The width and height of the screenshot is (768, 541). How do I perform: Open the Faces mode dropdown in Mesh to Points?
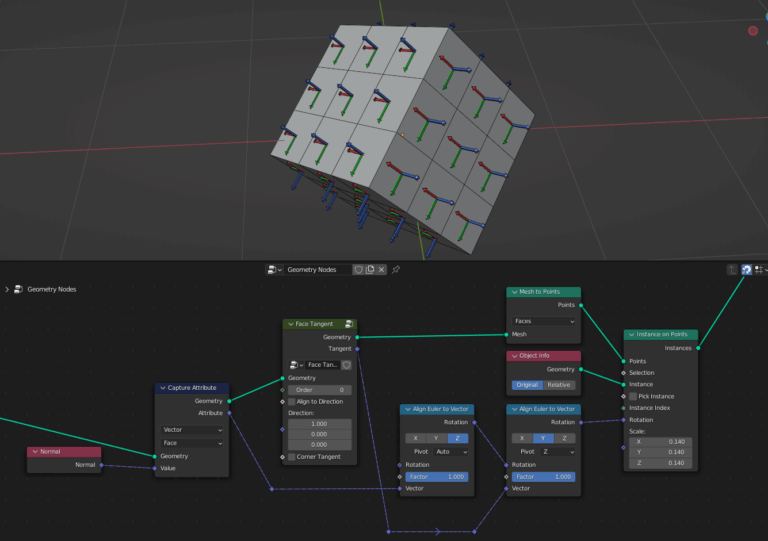(x=543, y=321)
